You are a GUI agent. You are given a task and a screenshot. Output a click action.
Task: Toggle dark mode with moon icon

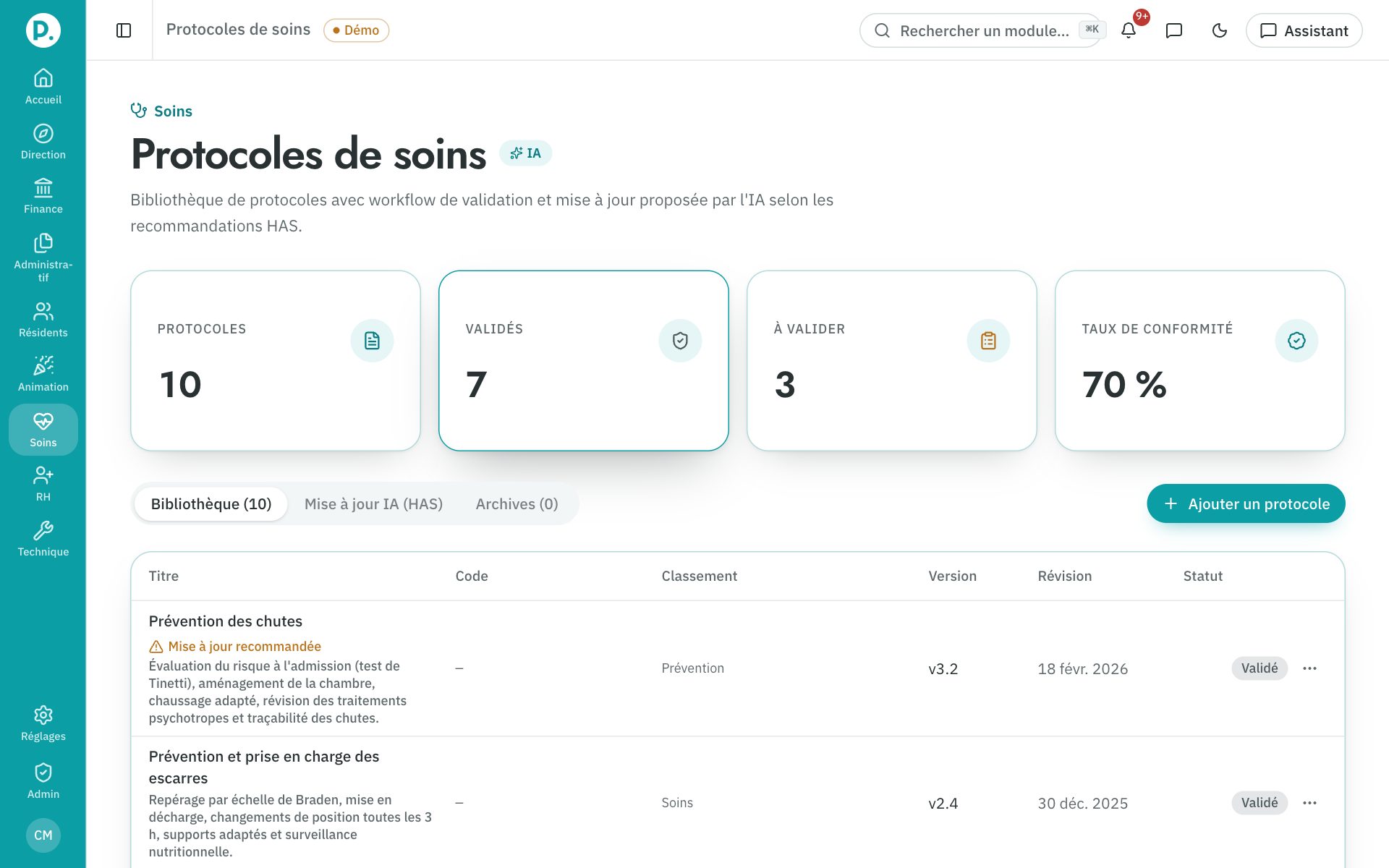pyautogui.click(x=1220, y=30)
